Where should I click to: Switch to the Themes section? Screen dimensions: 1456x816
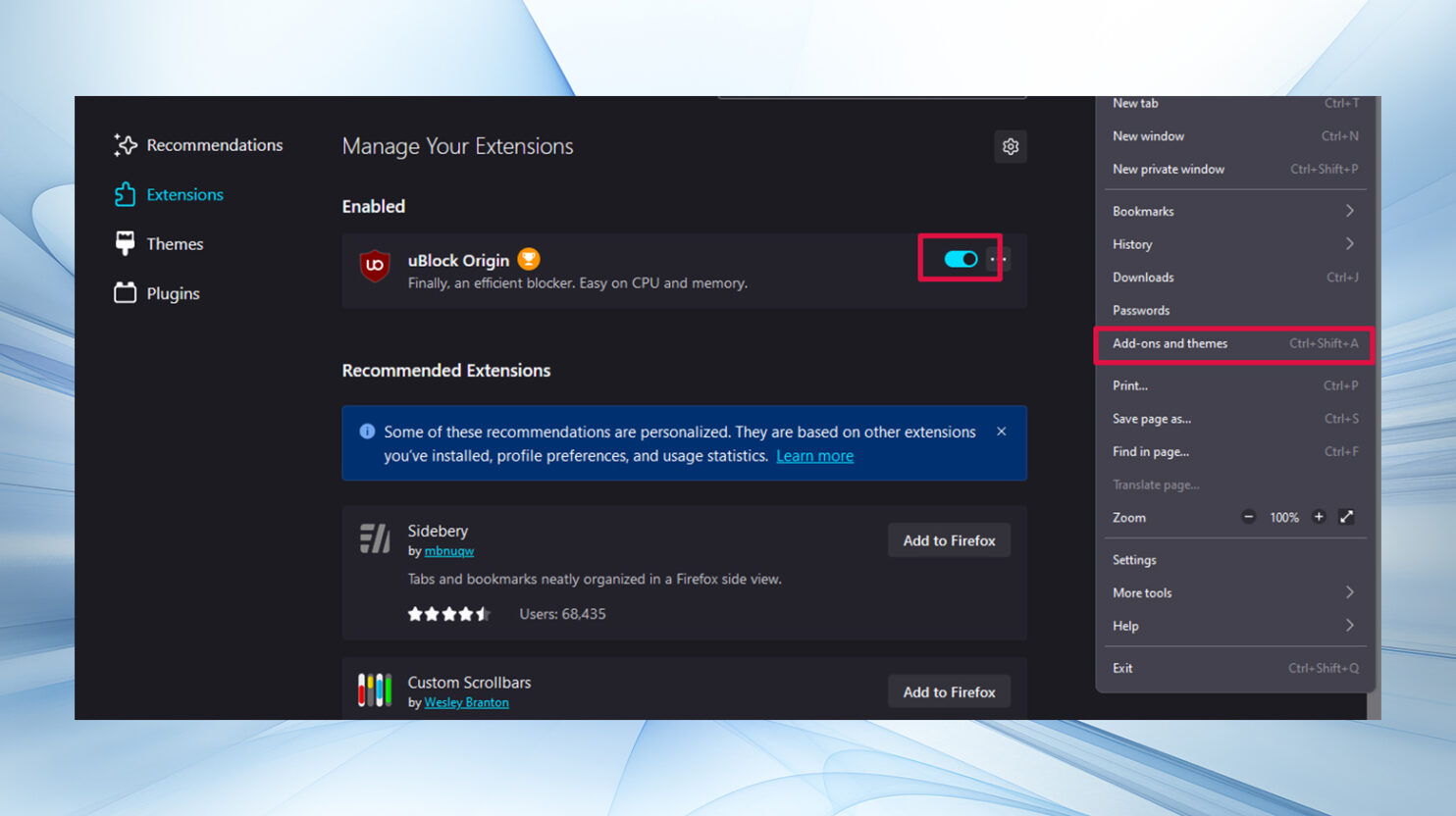point(174,244)
